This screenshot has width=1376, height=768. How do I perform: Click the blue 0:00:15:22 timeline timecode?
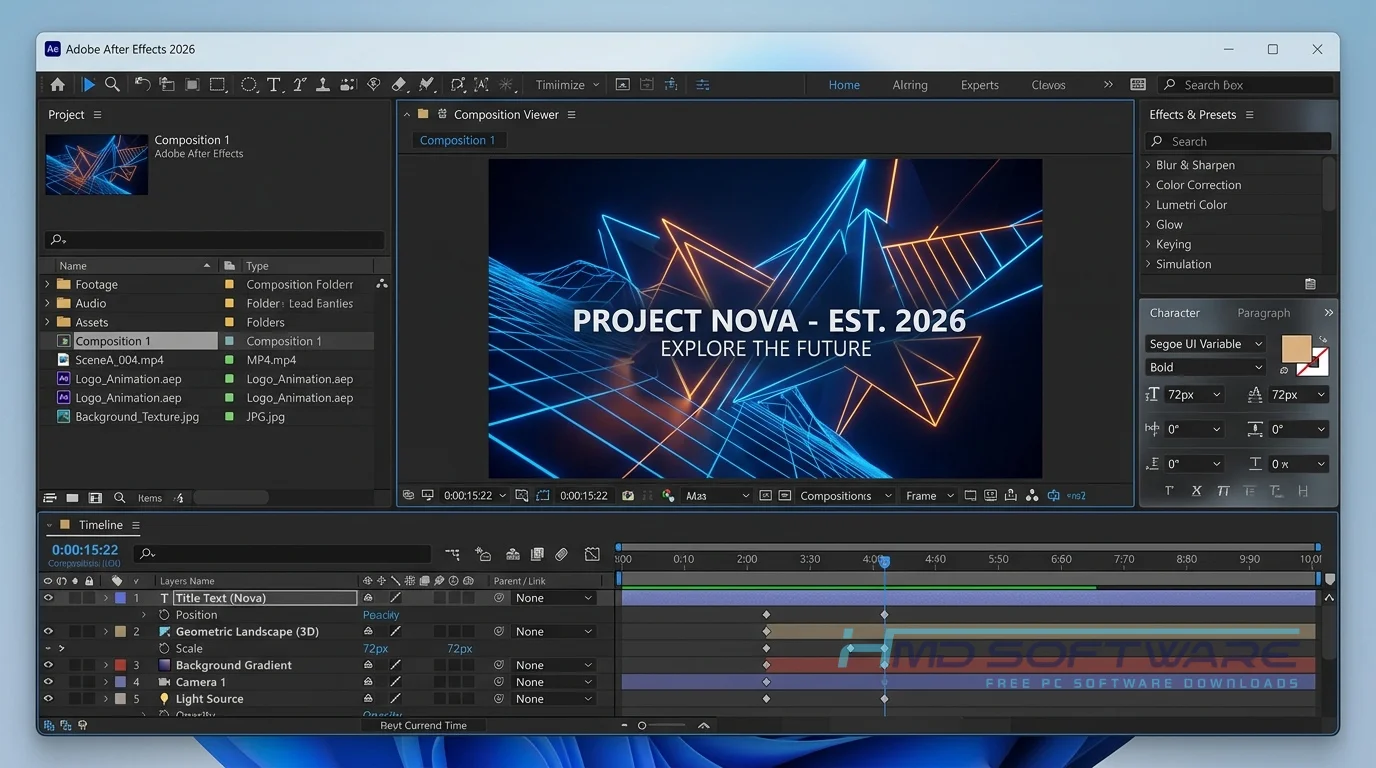coord(85,550)
